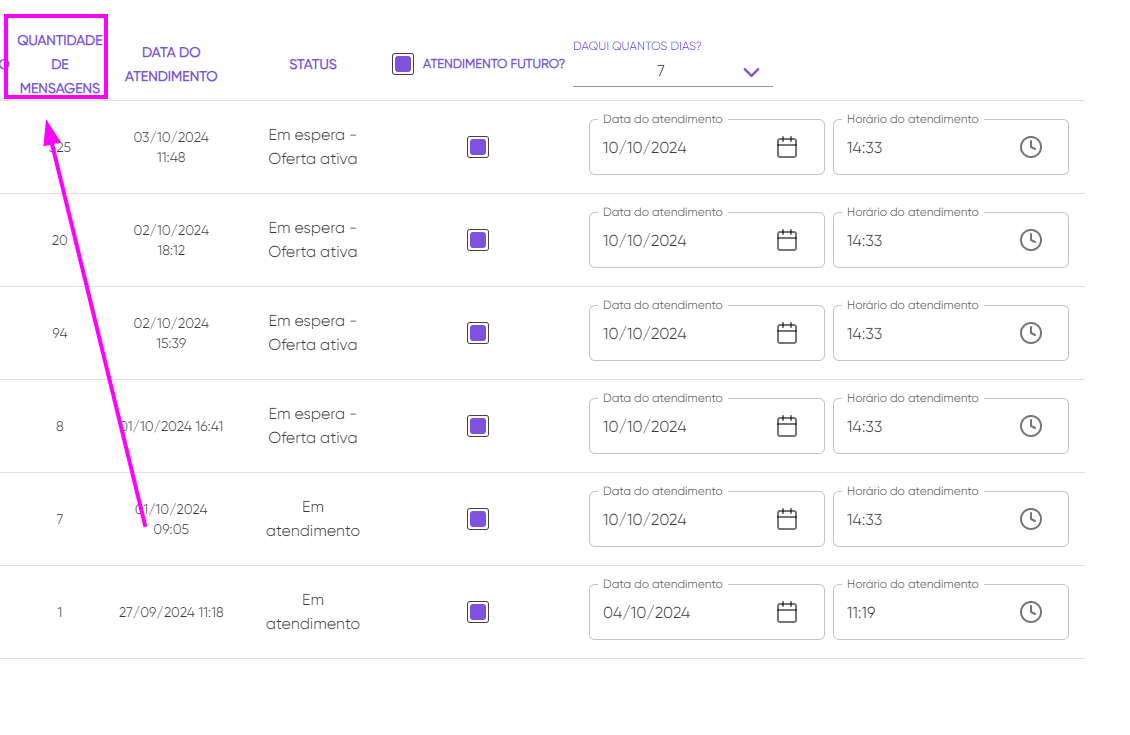Image resolution: width=1130 pixels, height=735 pixels.
Task: Select Em atendimento status in 27/09/2024 11:18 row
Action: point(313,612)
